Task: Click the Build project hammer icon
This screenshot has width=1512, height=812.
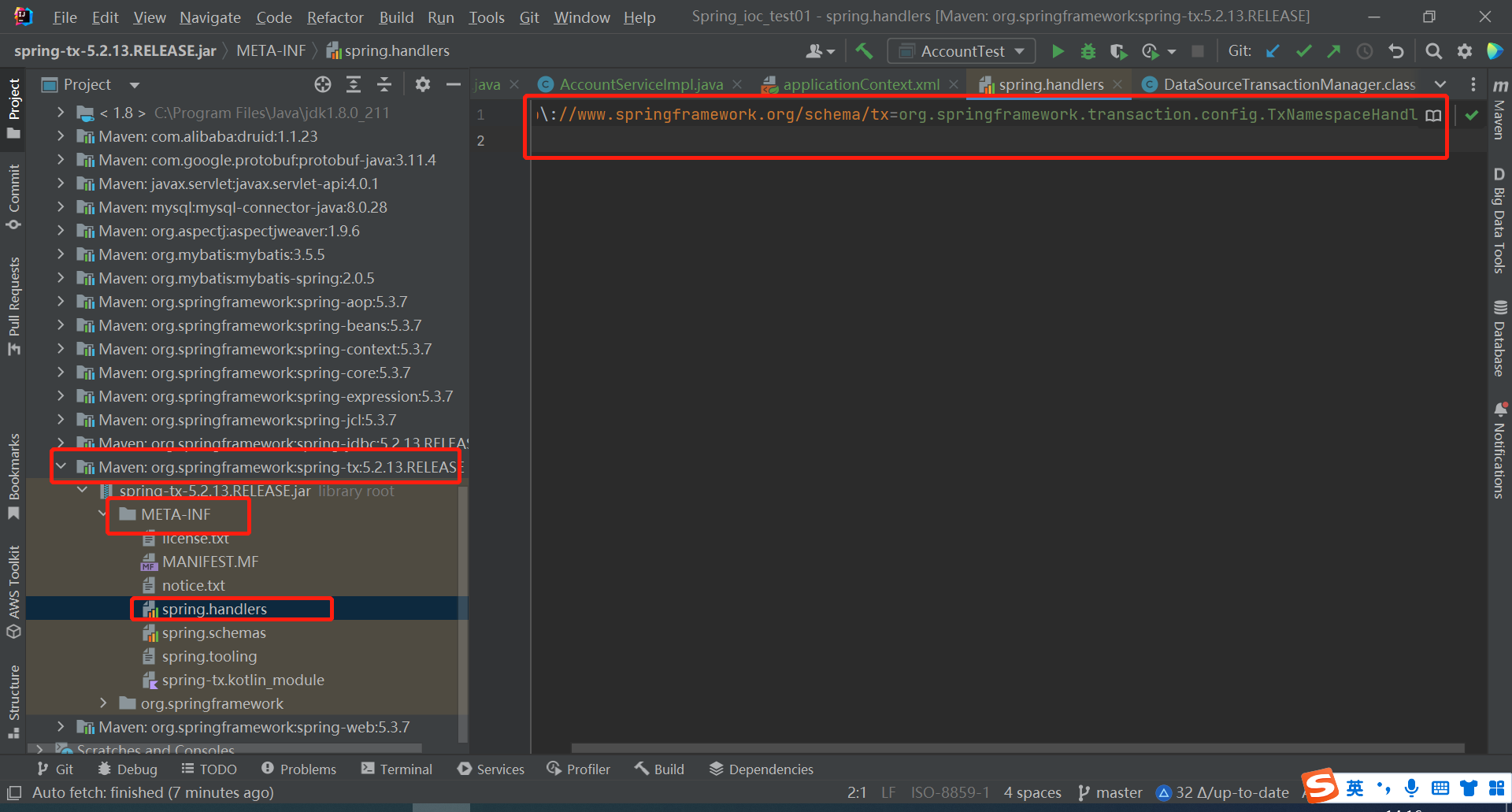Action: (x=864, y=51)
